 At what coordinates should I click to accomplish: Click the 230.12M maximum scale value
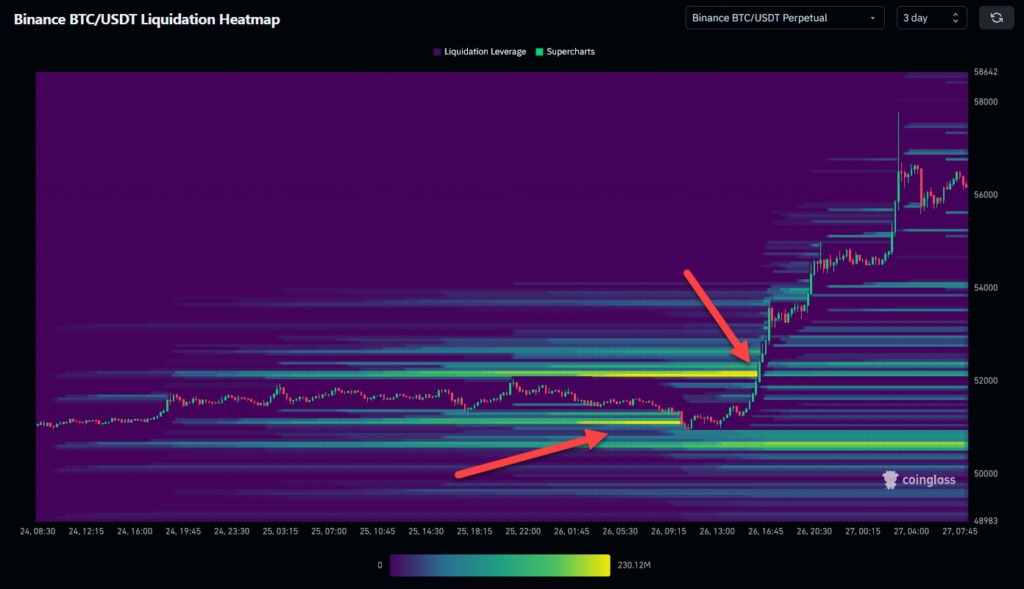(634, 565)
